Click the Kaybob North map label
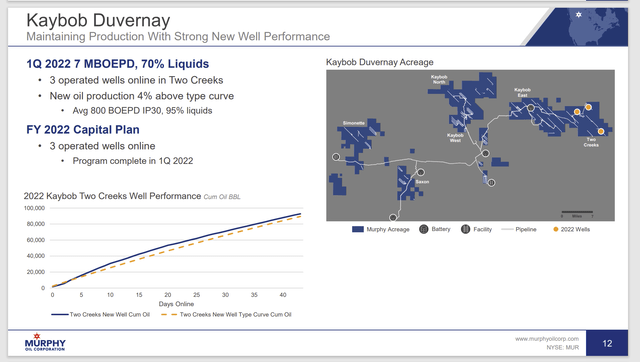 pos(439,80)
